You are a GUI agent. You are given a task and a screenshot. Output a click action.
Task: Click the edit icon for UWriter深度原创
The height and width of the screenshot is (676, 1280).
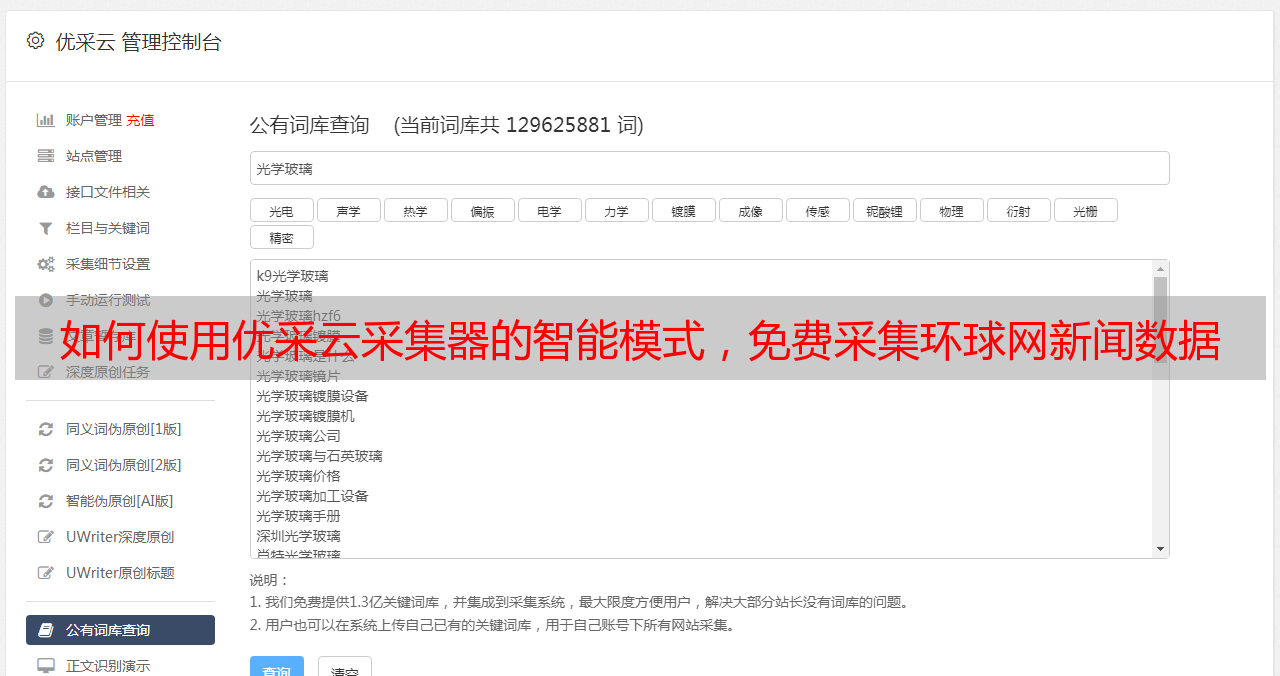coord(46,537)
